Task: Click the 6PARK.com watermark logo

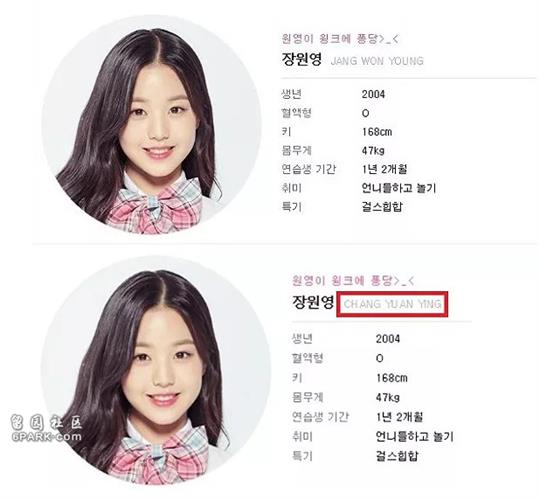Action: 45,428
